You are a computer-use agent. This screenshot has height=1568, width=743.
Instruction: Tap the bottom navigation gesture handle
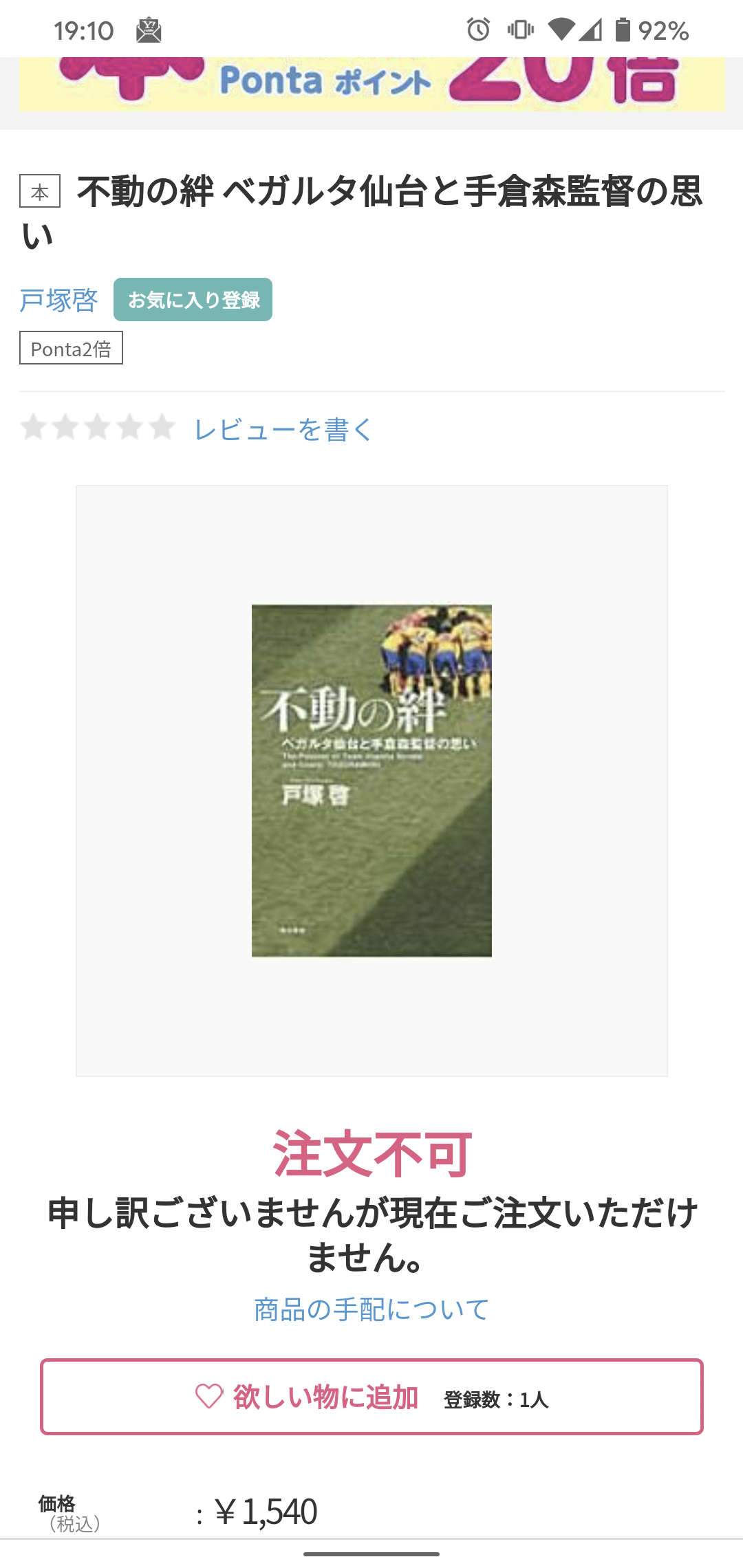click(371, 1554)
